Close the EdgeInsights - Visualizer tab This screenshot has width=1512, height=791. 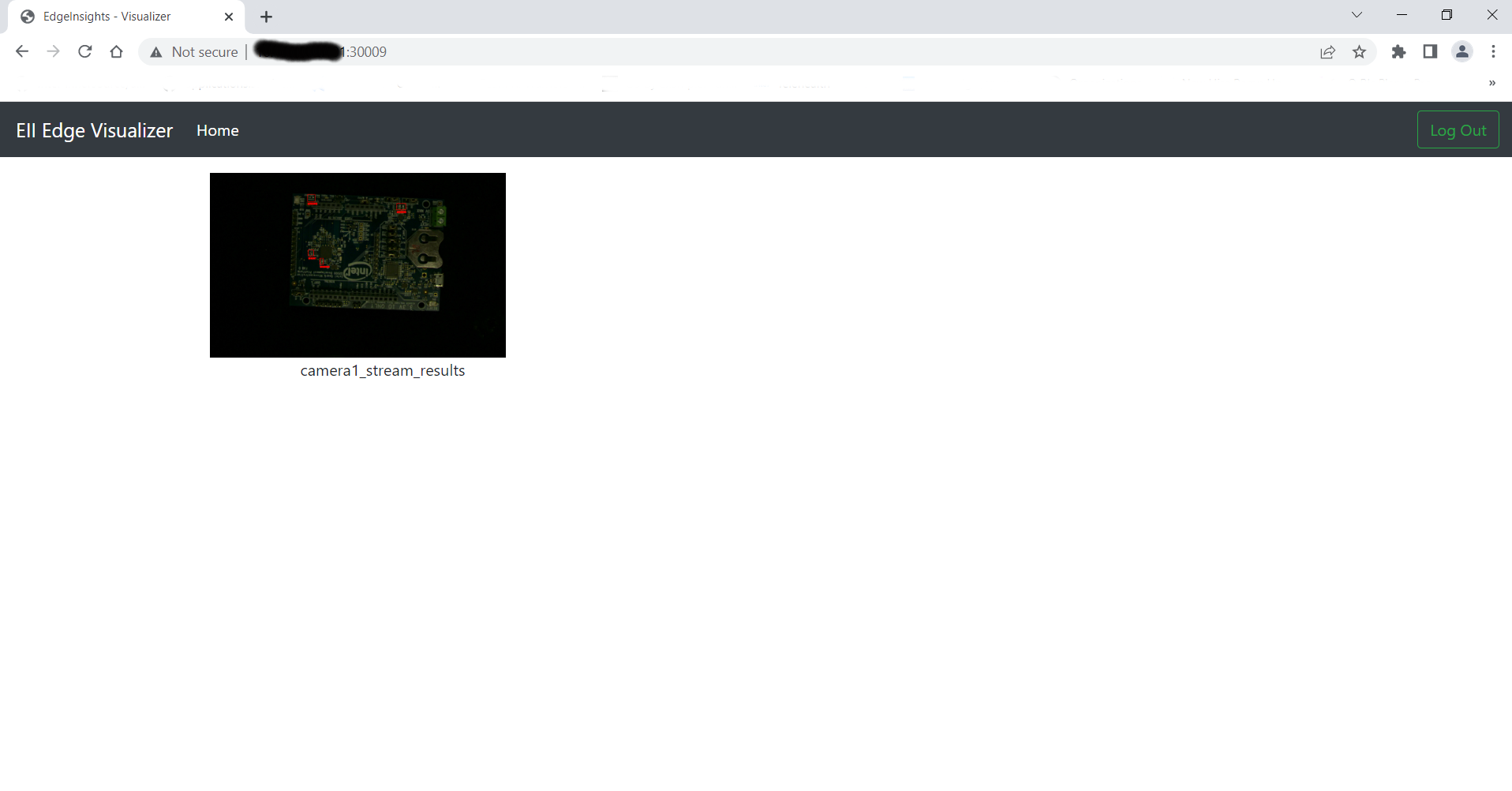pos(229,17)
